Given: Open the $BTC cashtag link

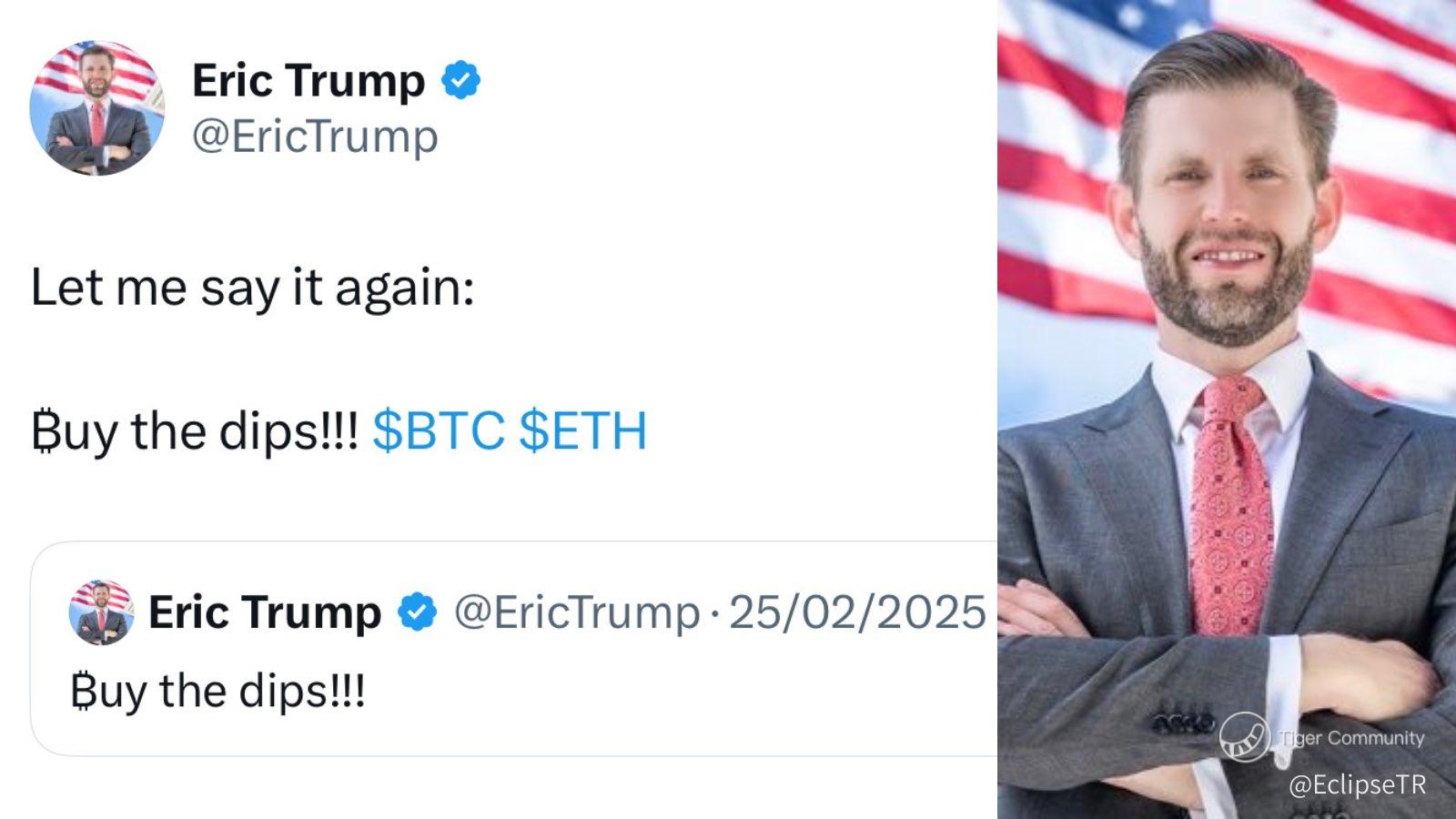Looking at the screenshot, I should (439, 430).
